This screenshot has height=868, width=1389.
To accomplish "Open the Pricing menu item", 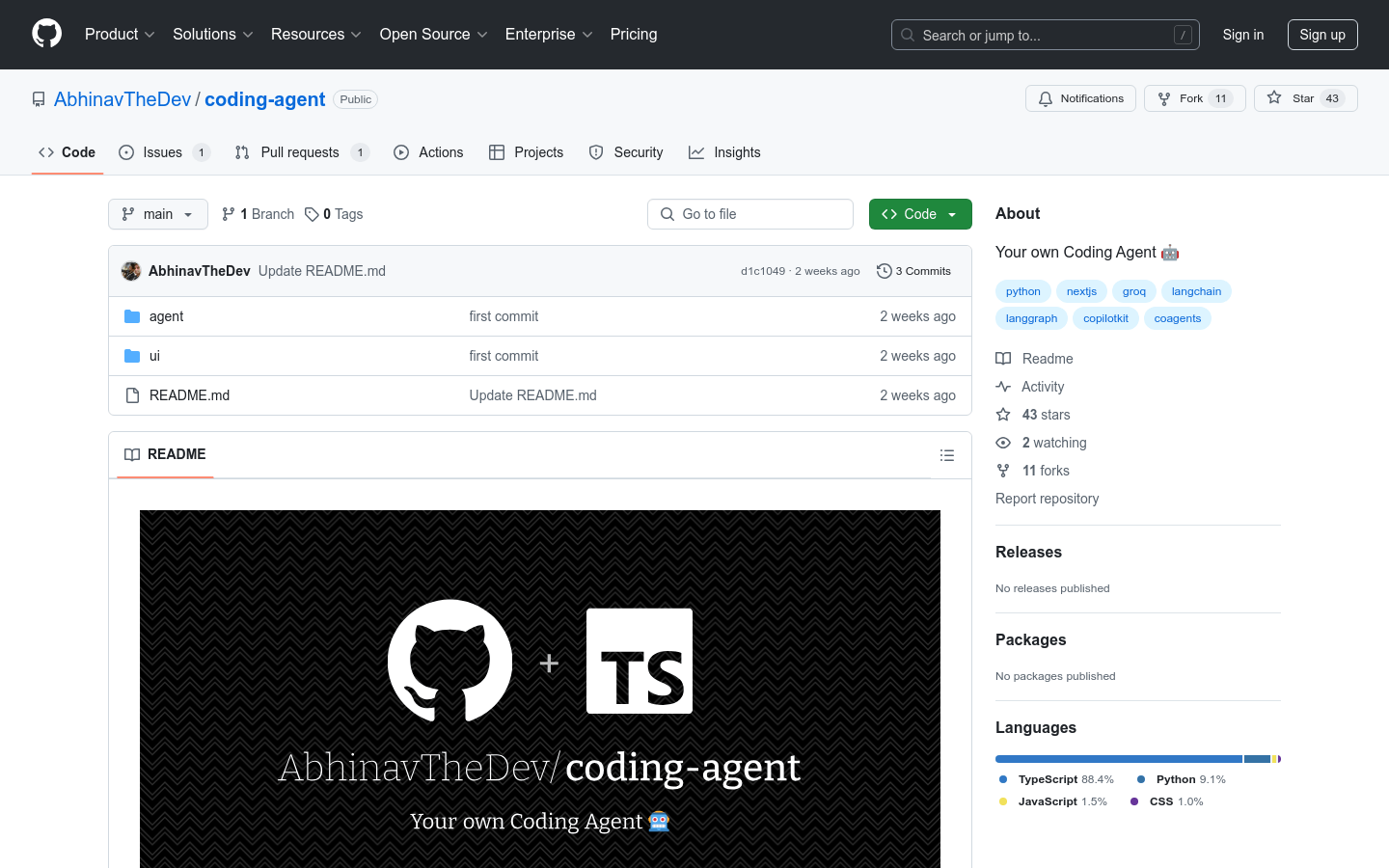I will point(634,34).
